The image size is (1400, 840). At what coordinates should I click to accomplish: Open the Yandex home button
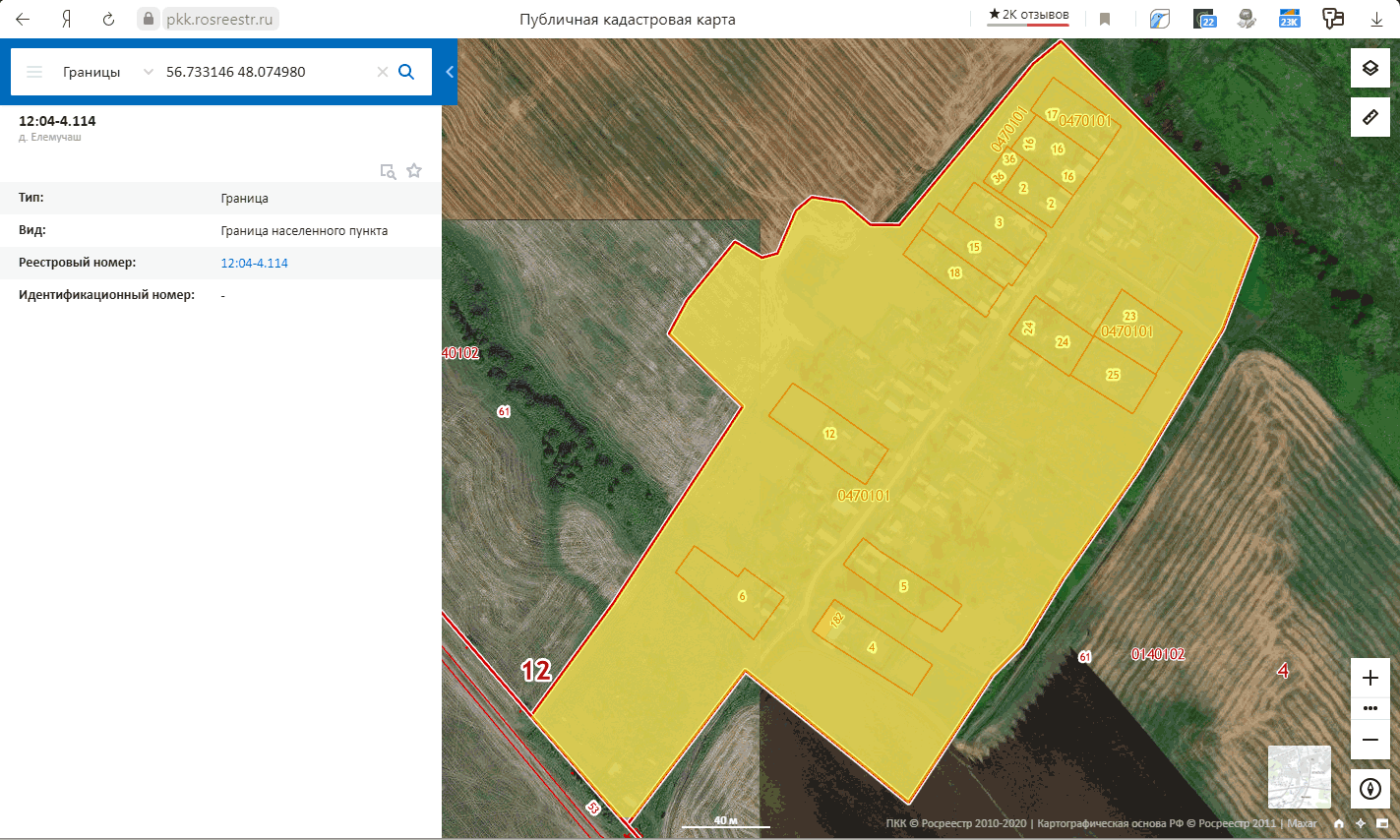tap(66, 19)
